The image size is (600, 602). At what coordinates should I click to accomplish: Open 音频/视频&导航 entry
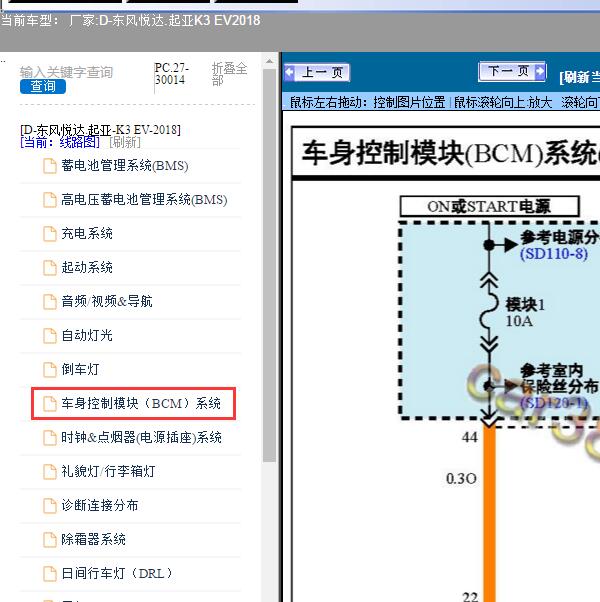tap(107, 301)
